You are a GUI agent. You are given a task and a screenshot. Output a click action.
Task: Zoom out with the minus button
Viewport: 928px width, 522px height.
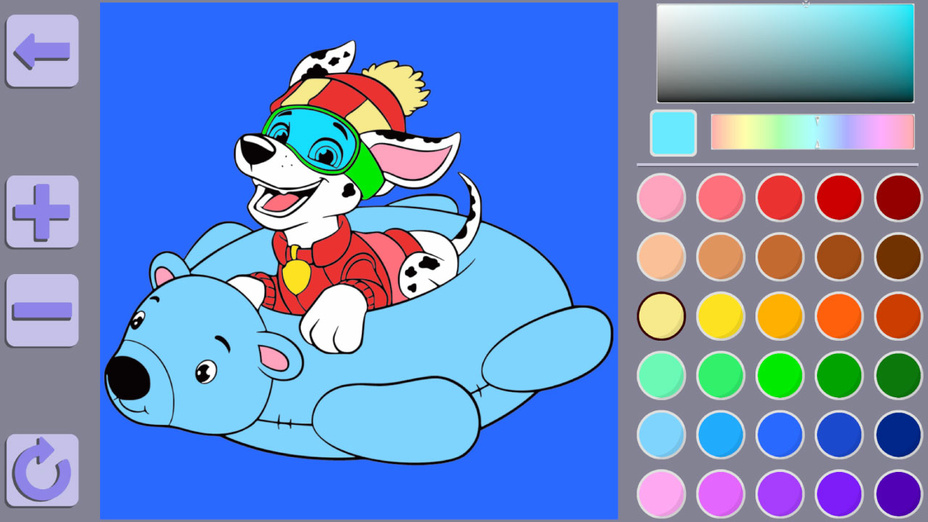pos(42,310)
